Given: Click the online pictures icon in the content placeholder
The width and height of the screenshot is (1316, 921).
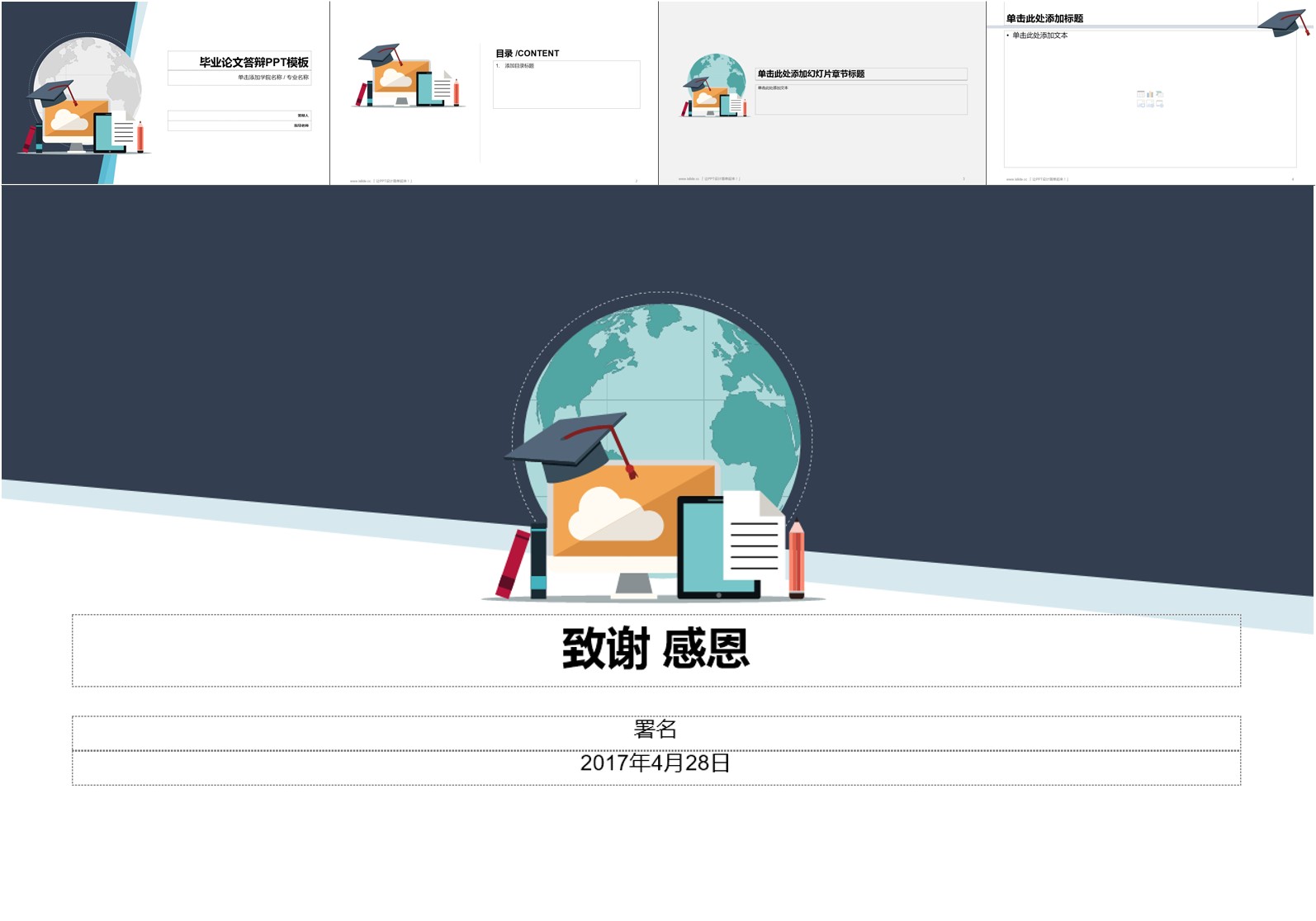Looking at the screenshot, I should tap(1150, 103).
